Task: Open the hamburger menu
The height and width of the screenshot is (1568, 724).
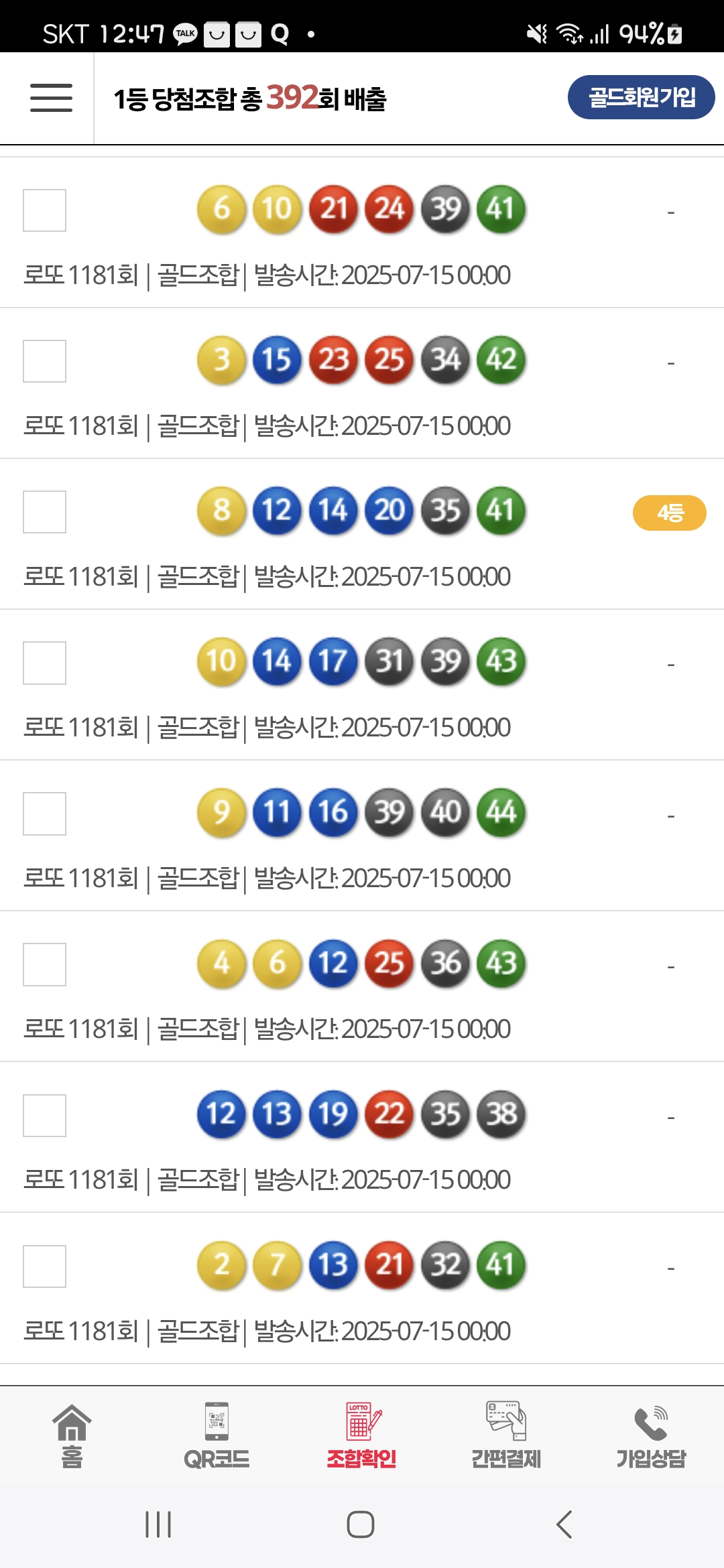Action: 51,98
